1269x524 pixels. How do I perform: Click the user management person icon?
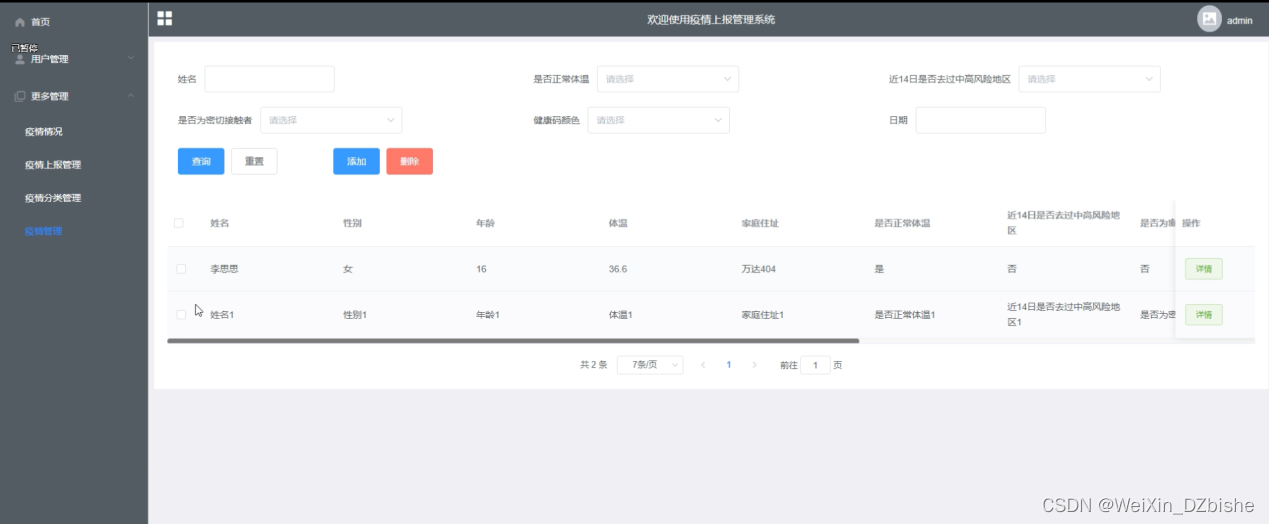(x=19, y=59)
